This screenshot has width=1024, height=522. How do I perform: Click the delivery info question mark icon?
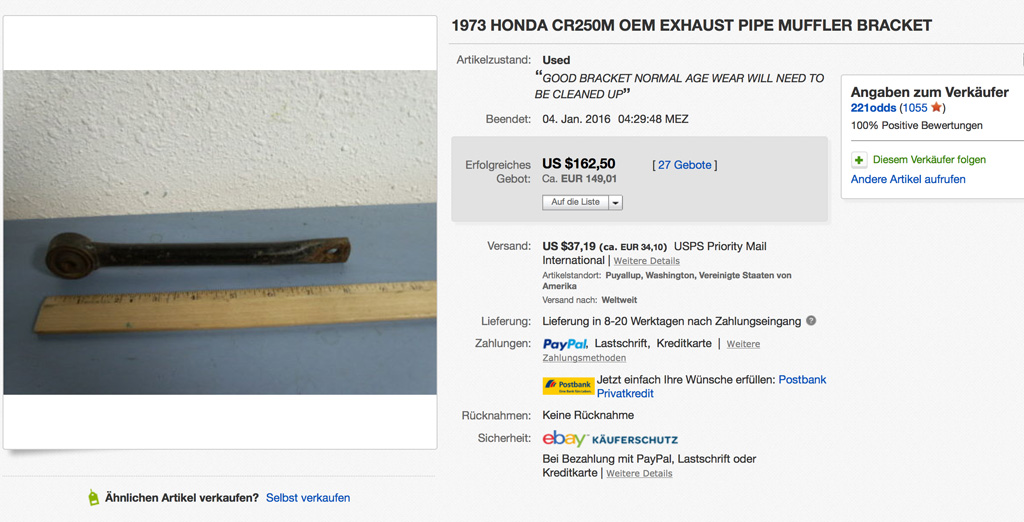tap(811, 321)
